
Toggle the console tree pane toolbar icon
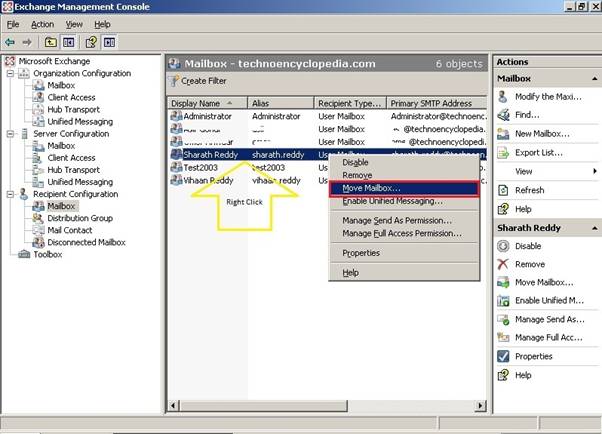pos(69,42)
